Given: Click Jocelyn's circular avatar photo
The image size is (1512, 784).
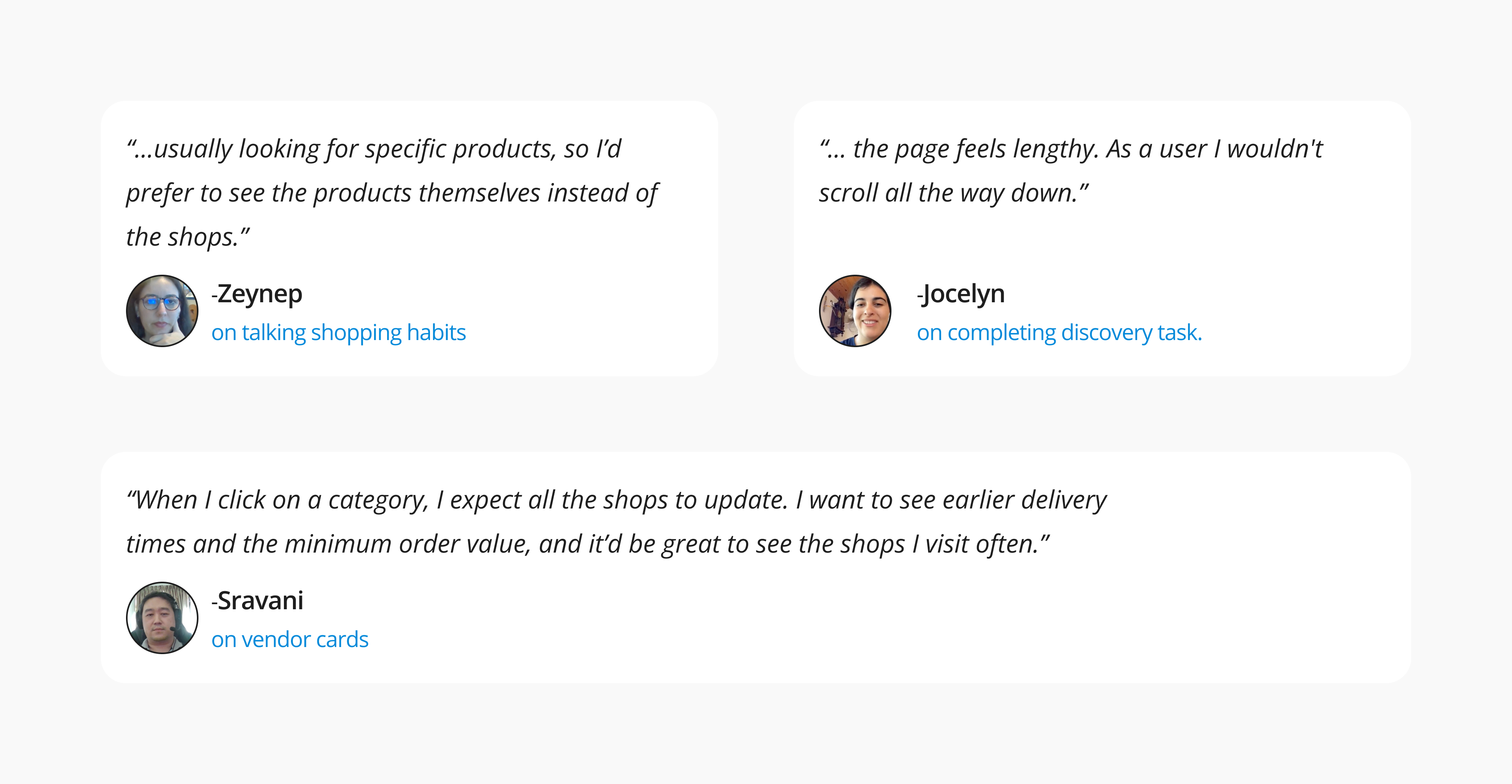Looking at the screenshot, I should 855,311.
